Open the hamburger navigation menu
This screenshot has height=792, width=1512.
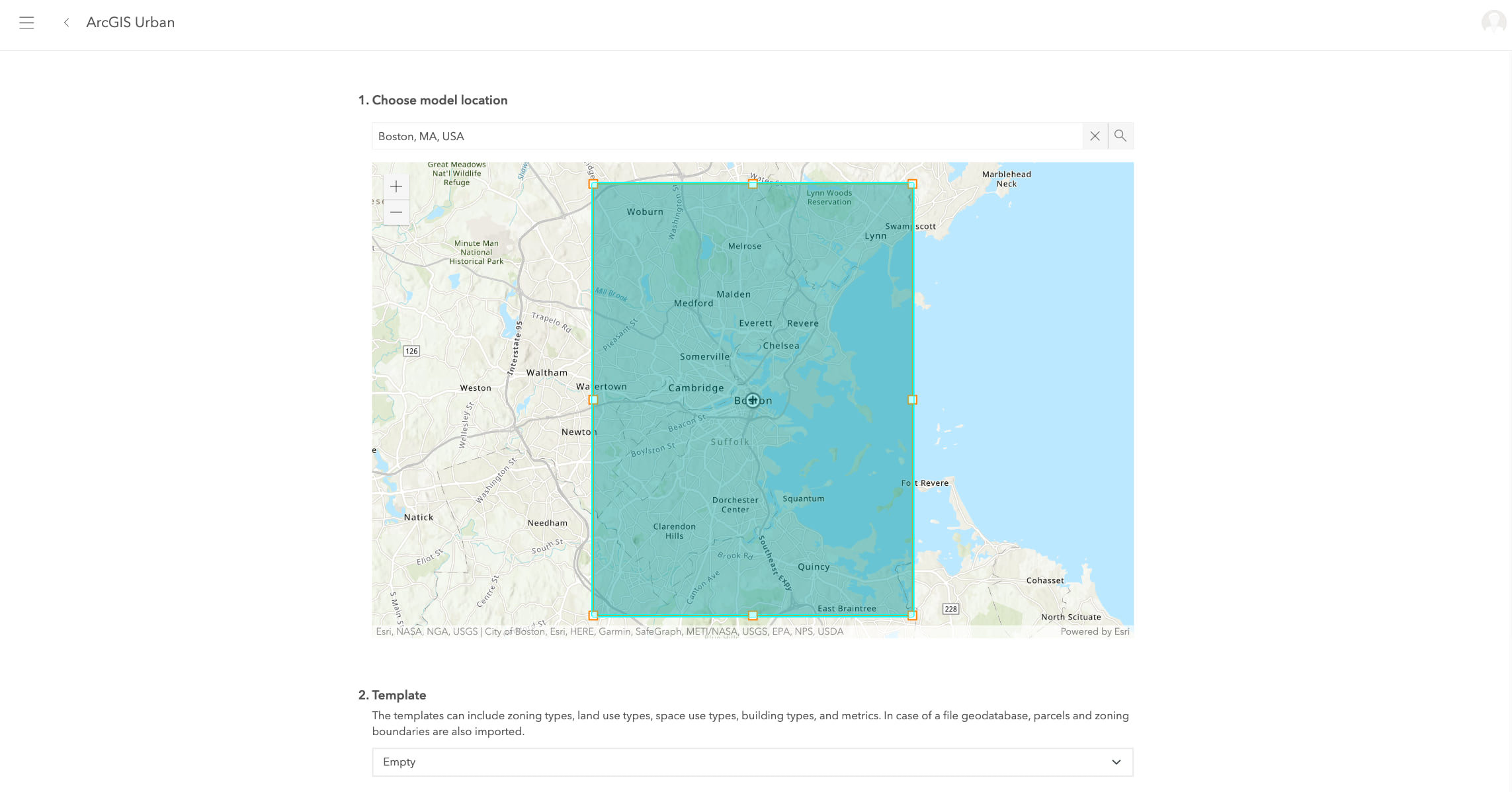pos(27,22)
